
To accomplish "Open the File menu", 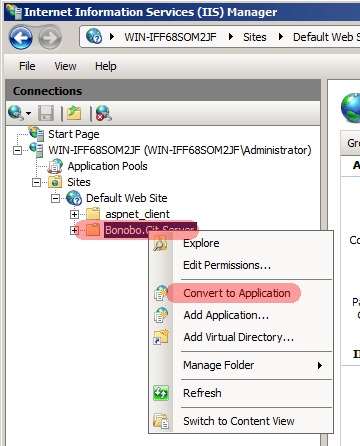I will point(27,66).
